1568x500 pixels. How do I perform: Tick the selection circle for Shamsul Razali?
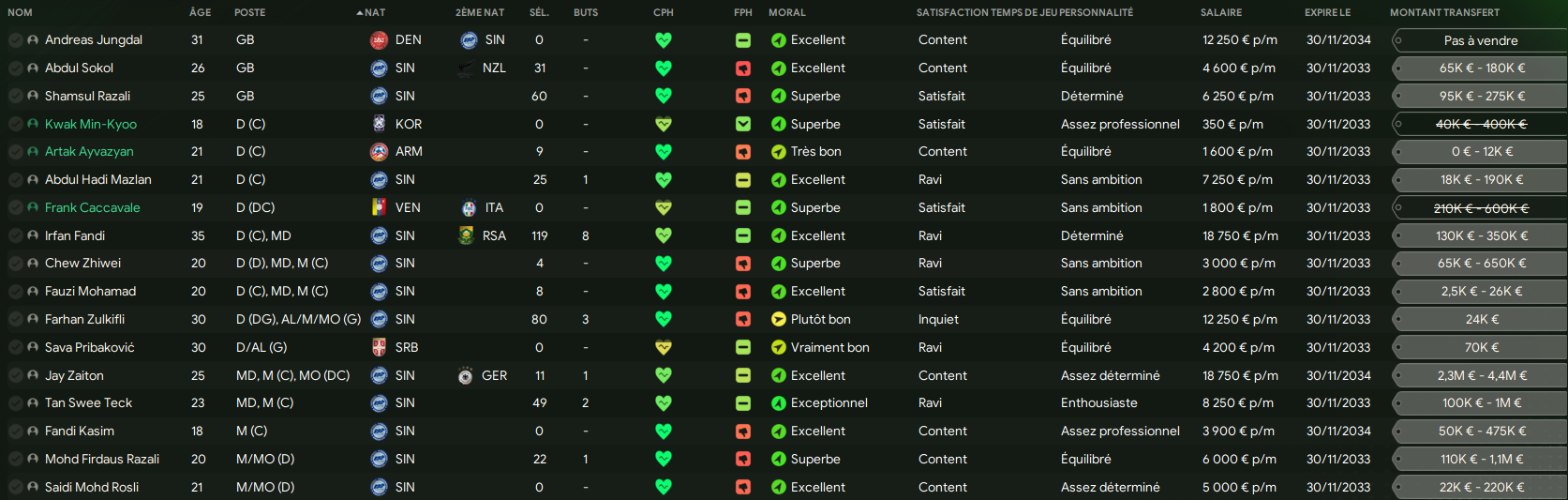point(15,96)
